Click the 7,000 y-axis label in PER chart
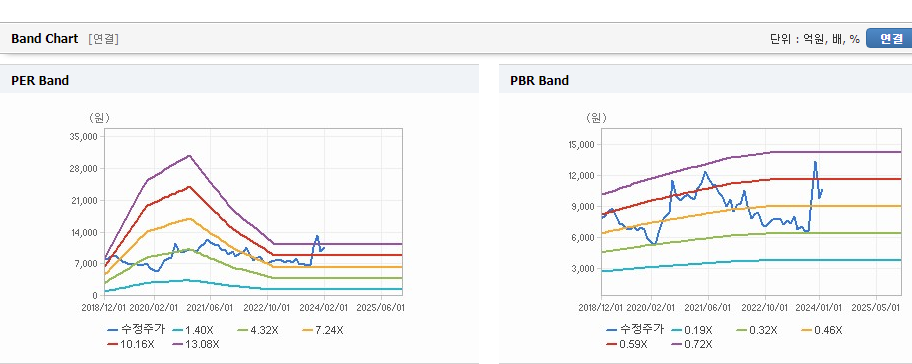Screen dimensions: 912x364 (86, 264)
